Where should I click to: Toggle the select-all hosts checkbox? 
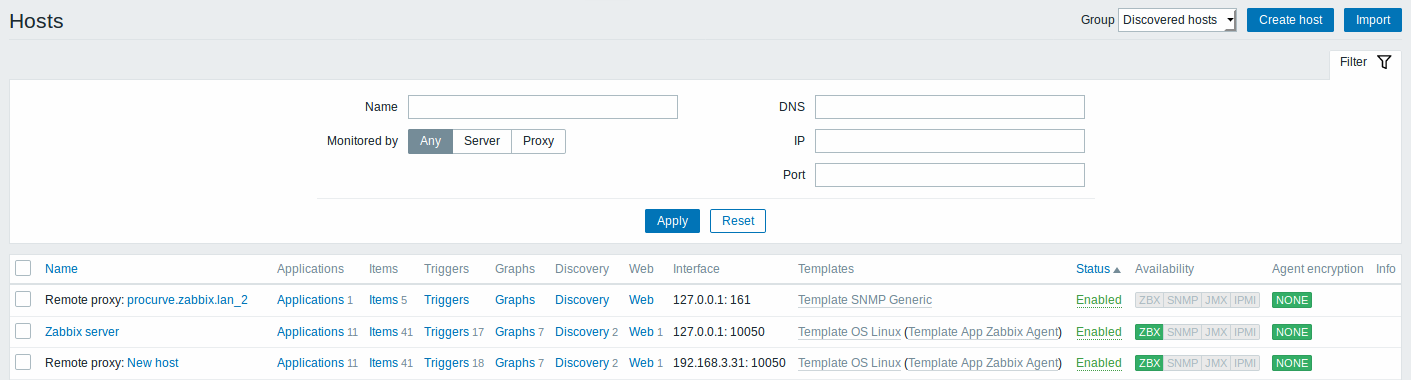(x=23, y=268)
